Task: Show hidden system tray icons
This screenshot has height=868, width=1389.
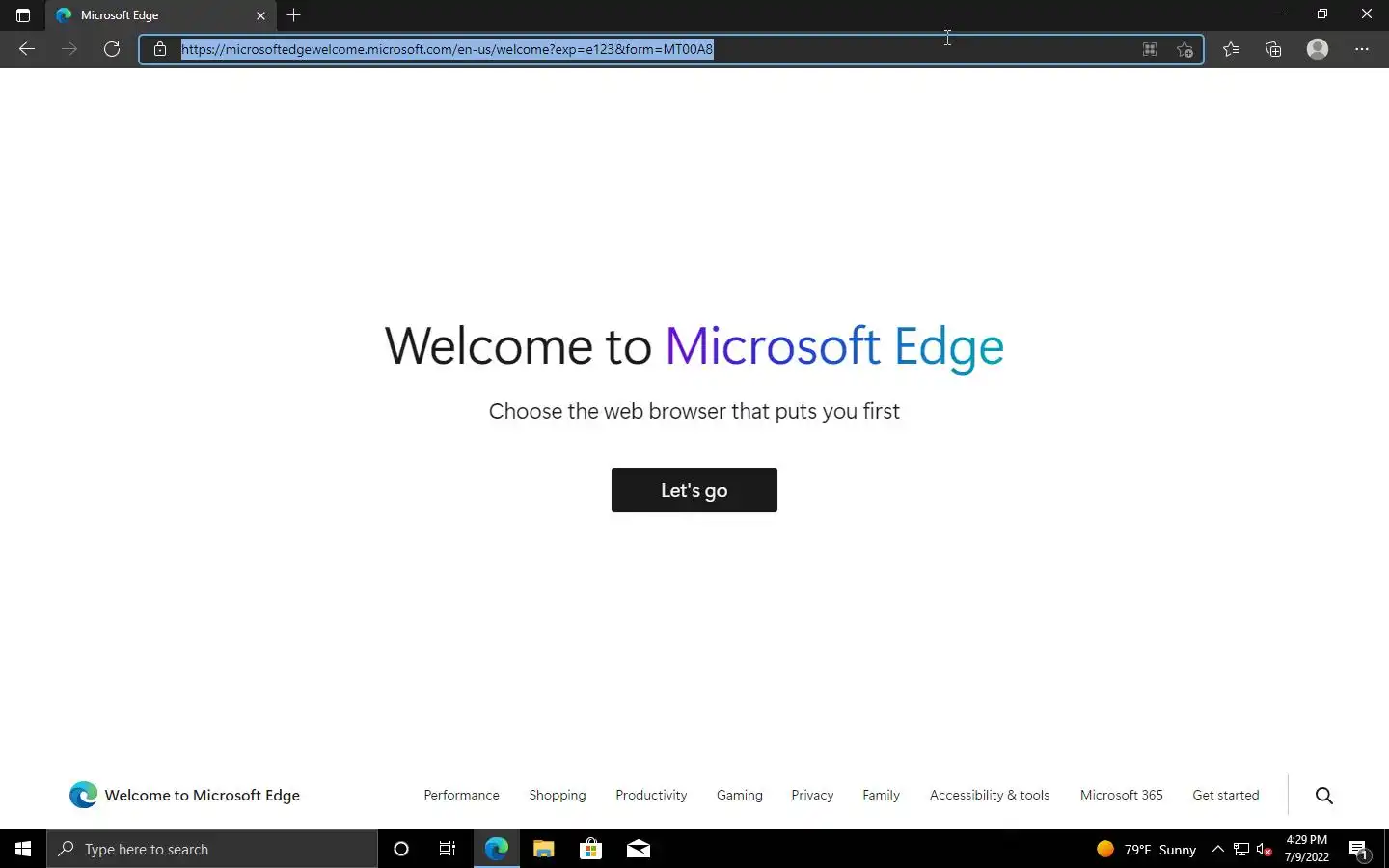Action: pos(1217,849)
